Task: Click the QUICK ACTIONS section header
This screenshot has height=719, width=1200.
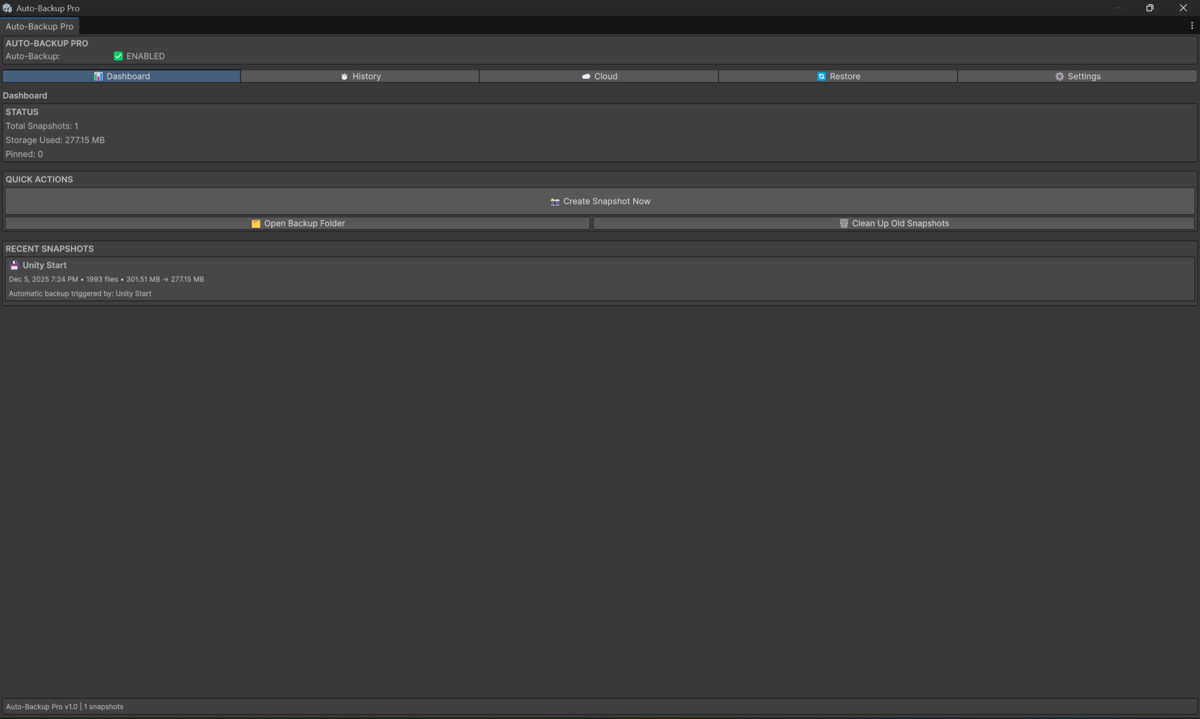Action: tap(39, 180)
